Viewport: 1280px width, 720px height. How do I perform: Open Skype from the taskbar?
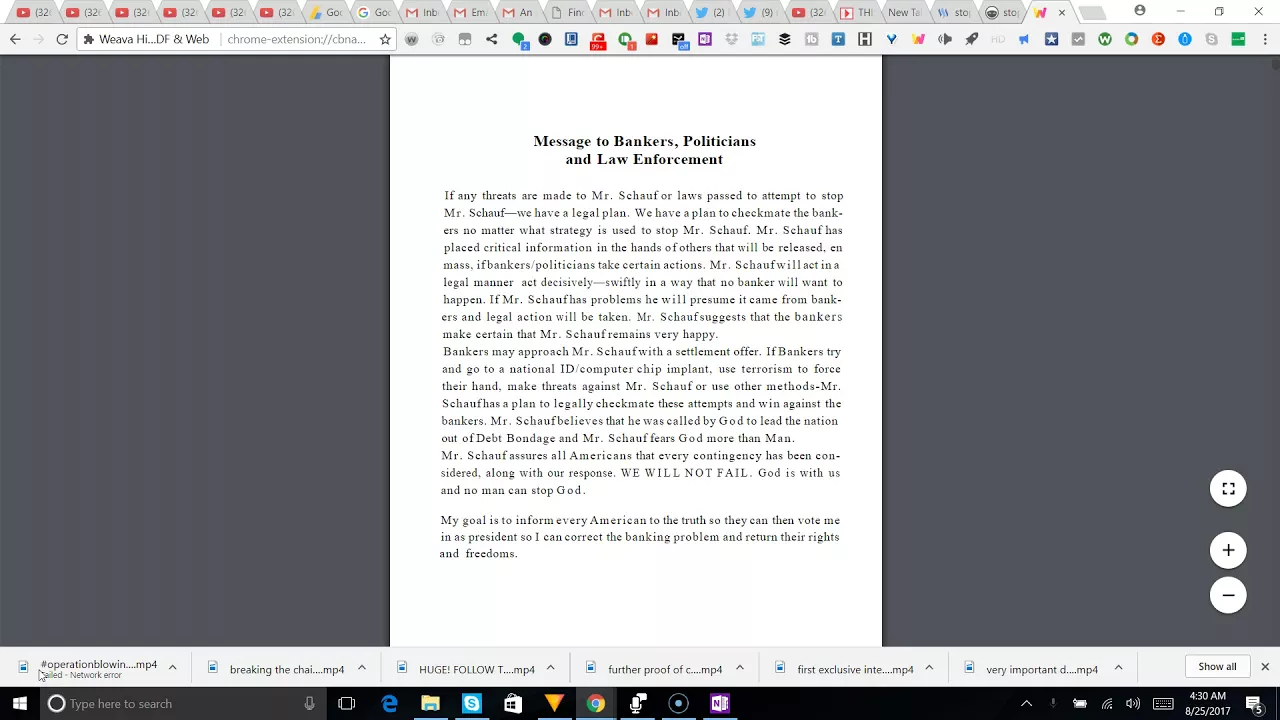click(471, 703)
